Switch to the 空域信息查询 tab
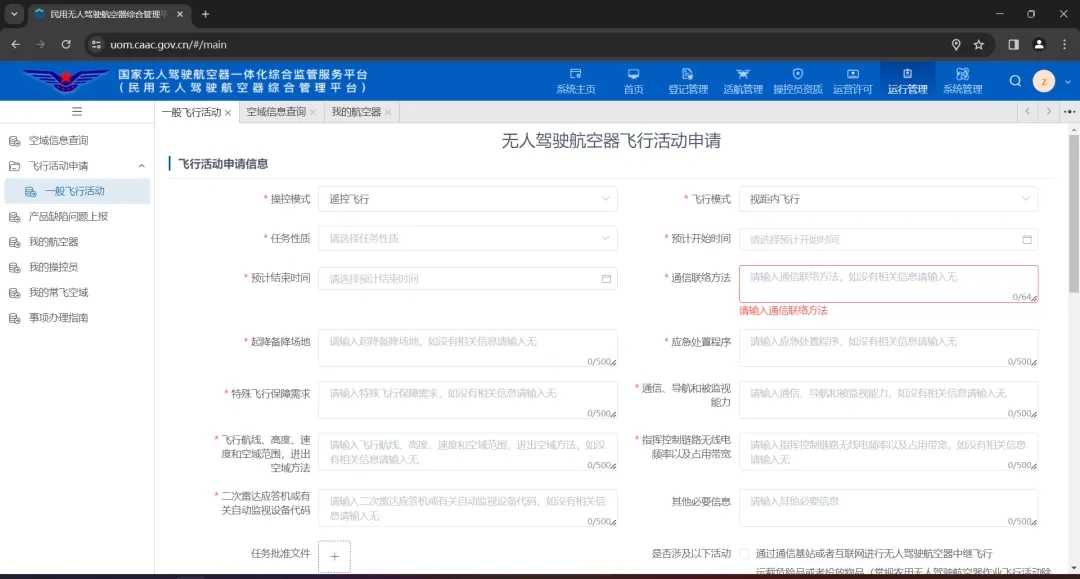1080x579 pixels. pyautogui.click(x=276, y=112)
